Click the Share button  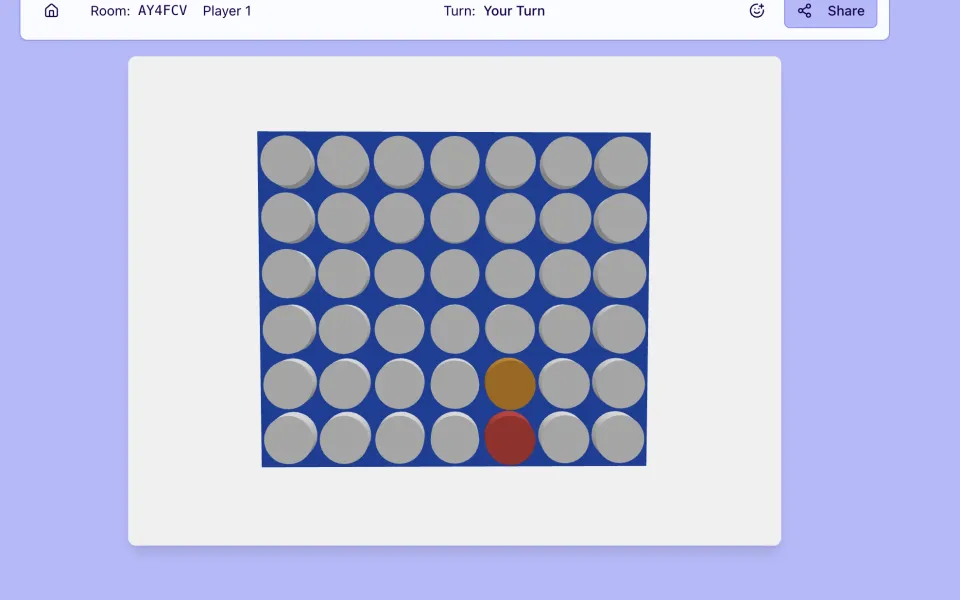830,11
